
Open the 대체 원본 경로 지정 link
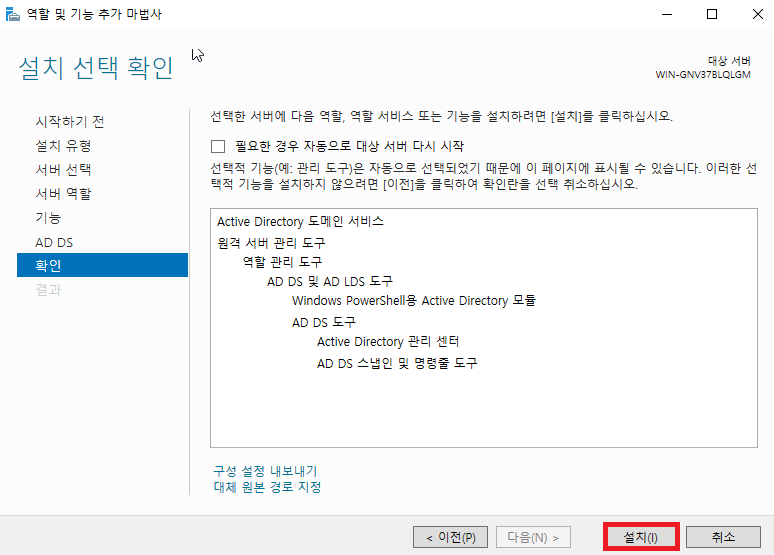267,487
